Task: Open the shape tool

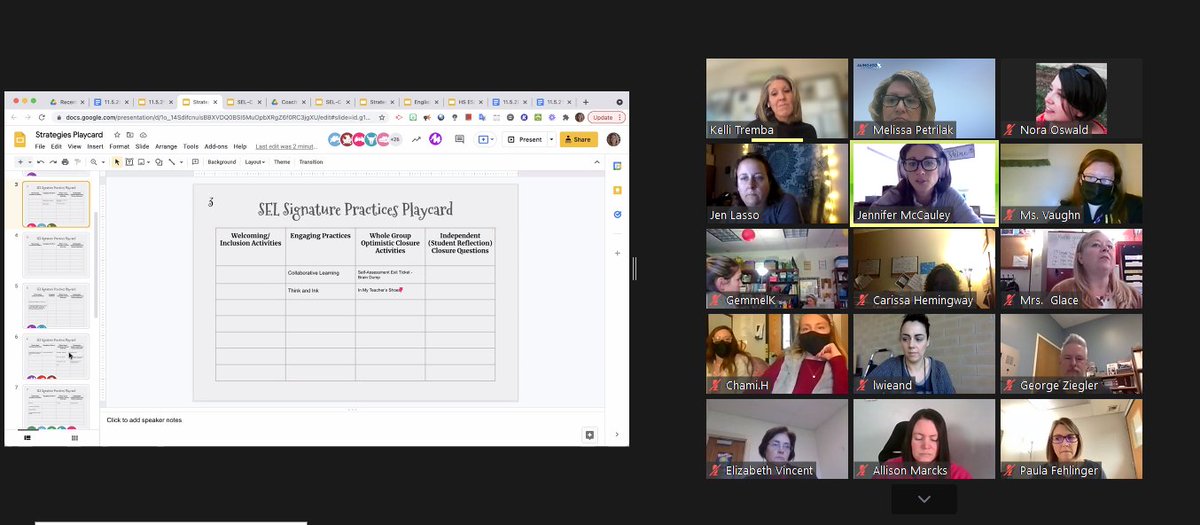Action: [159, 162]
